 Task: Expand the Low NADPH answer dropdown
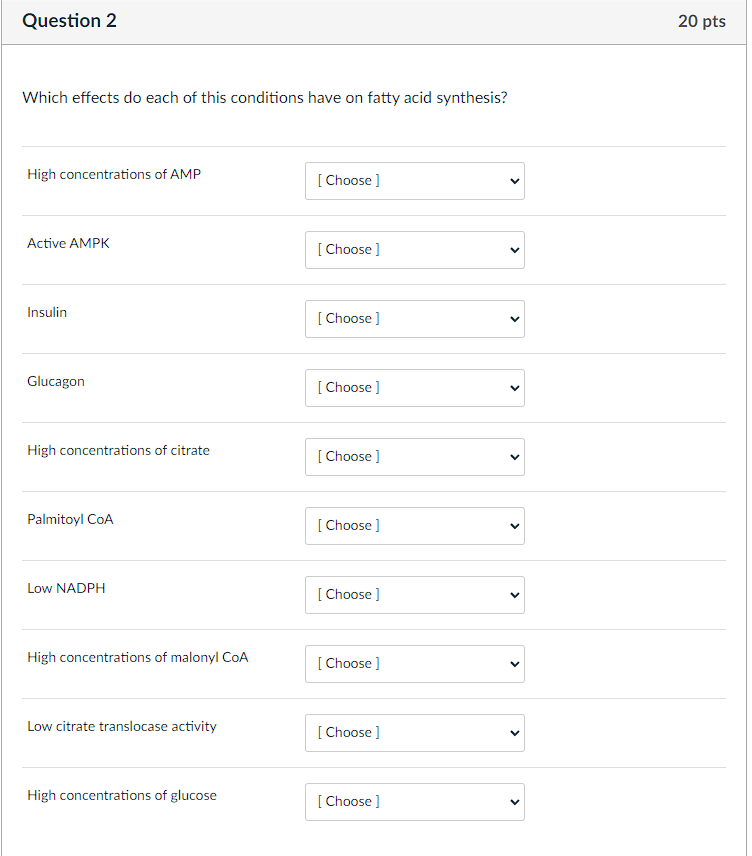point(414,595)
